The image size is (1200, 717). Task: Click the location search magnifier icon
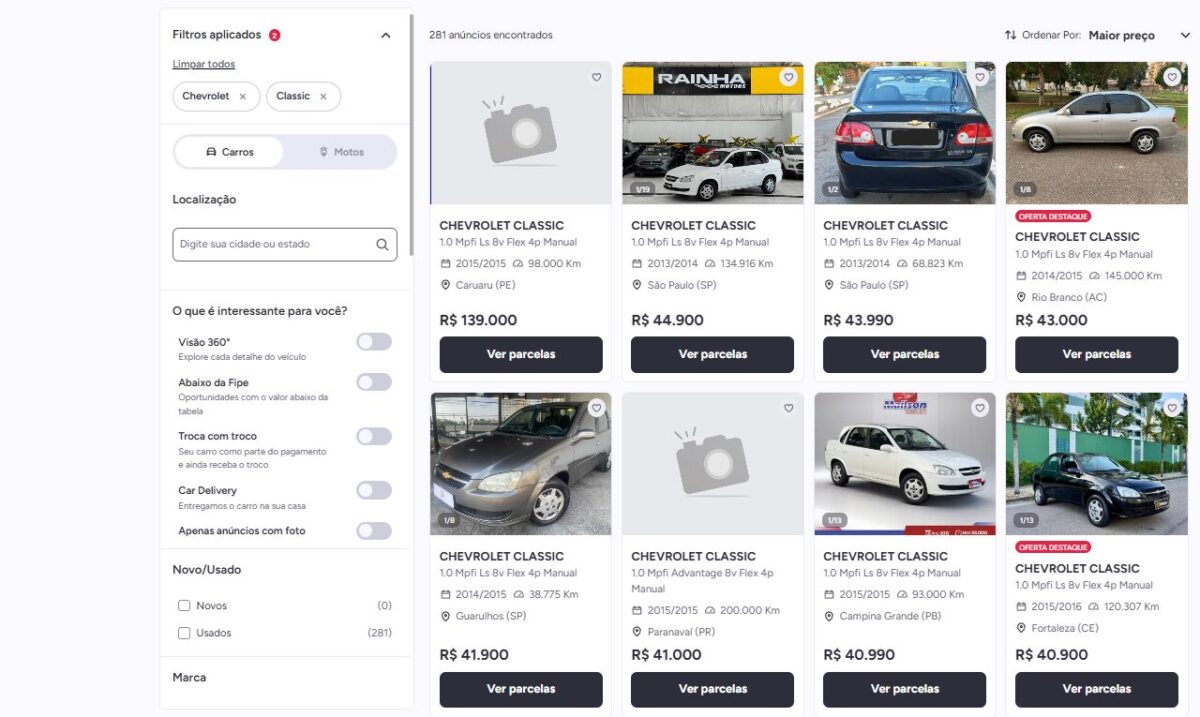point(382,244)
